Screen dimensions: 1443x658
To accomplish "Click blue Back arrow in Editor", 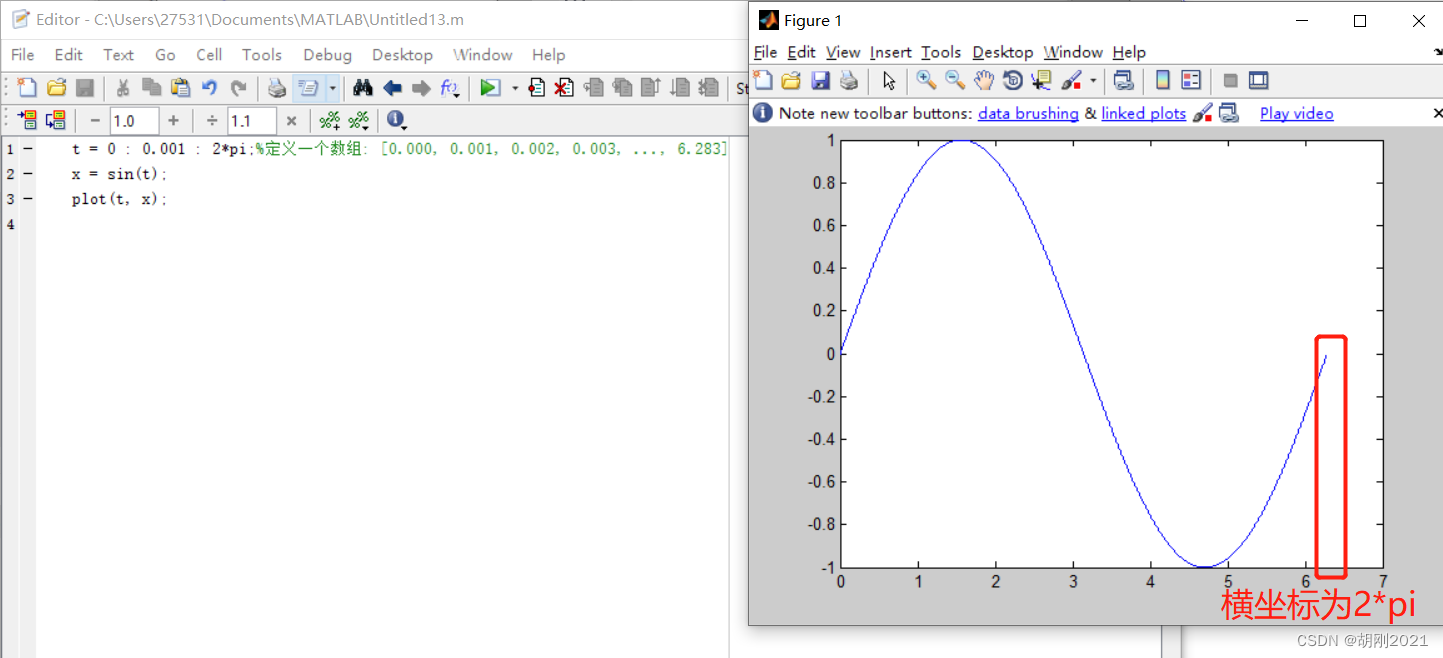I will 392,88.
